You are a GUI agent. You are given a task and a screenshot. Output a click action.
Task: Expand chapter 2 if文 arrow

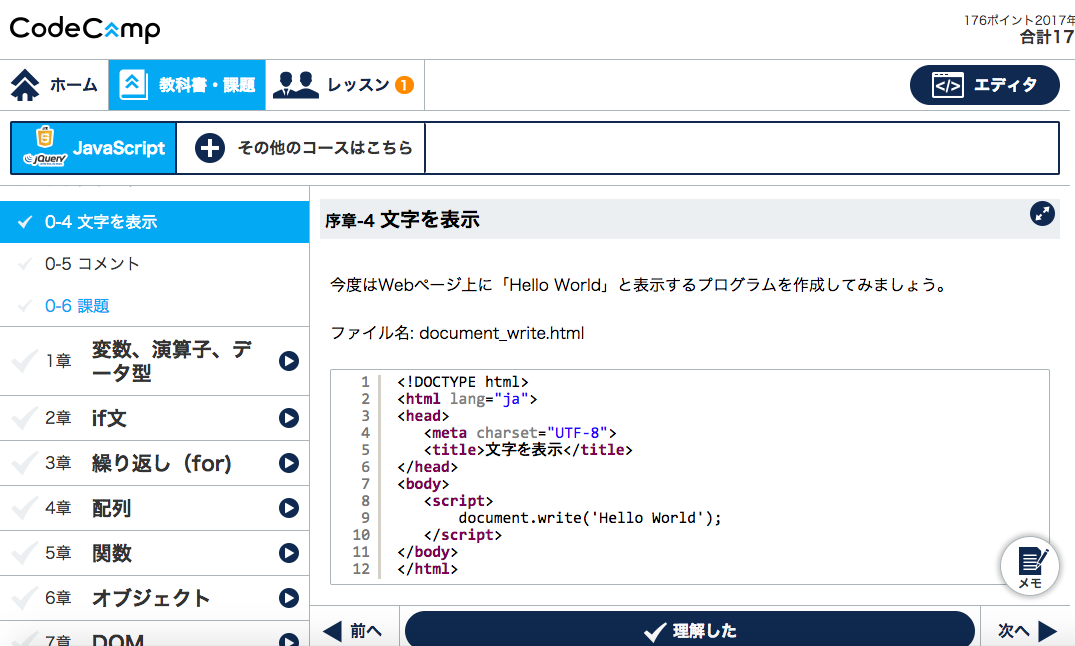pos(289,418)
